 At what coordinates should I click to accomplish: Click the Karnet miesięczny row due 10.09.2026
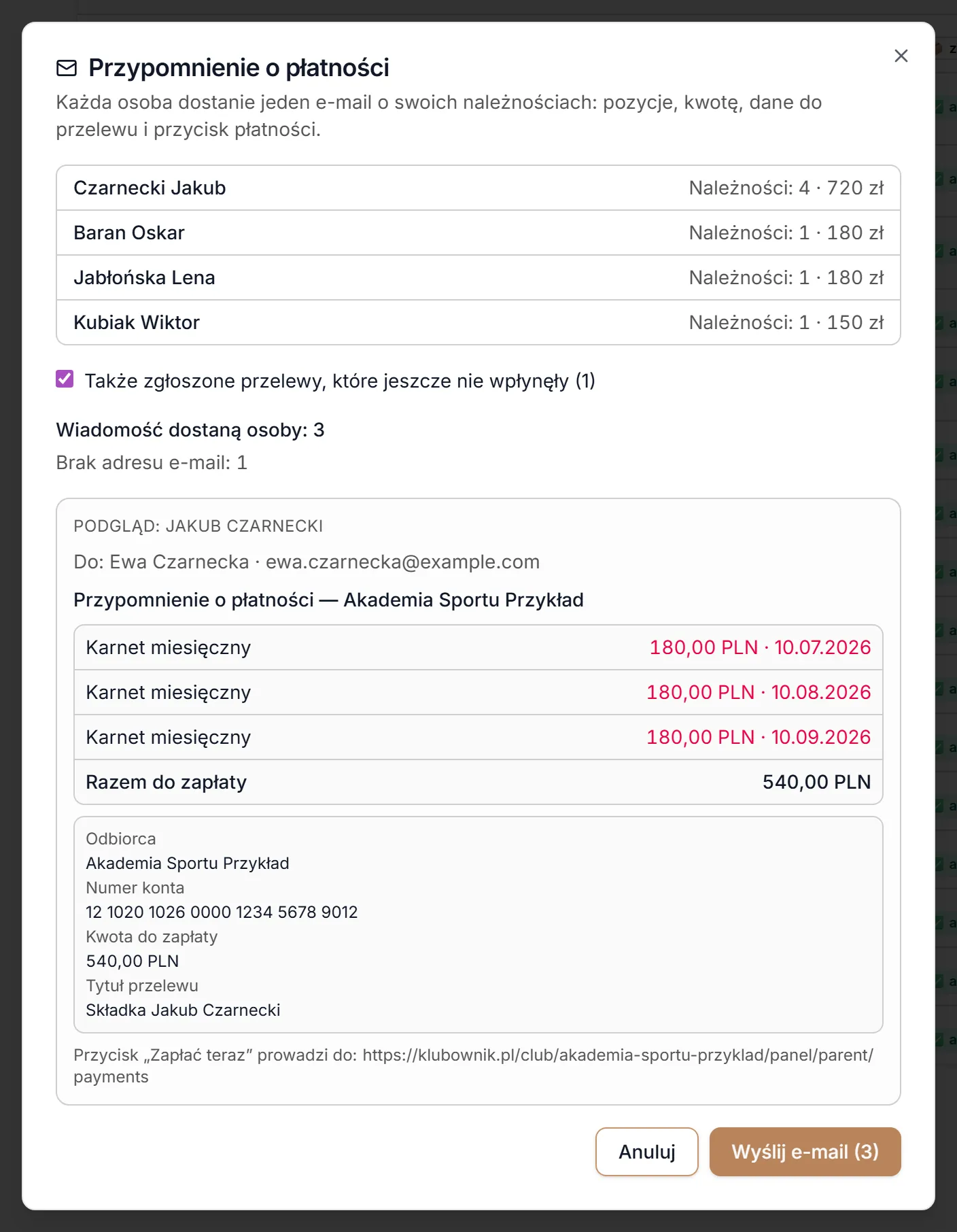pyautogui.click(x=478, y=737)
